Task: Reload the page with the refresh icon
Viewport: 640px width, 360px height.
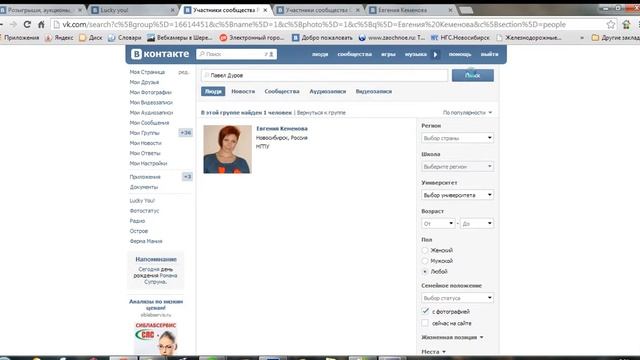Action: click(x=27, y=24)
